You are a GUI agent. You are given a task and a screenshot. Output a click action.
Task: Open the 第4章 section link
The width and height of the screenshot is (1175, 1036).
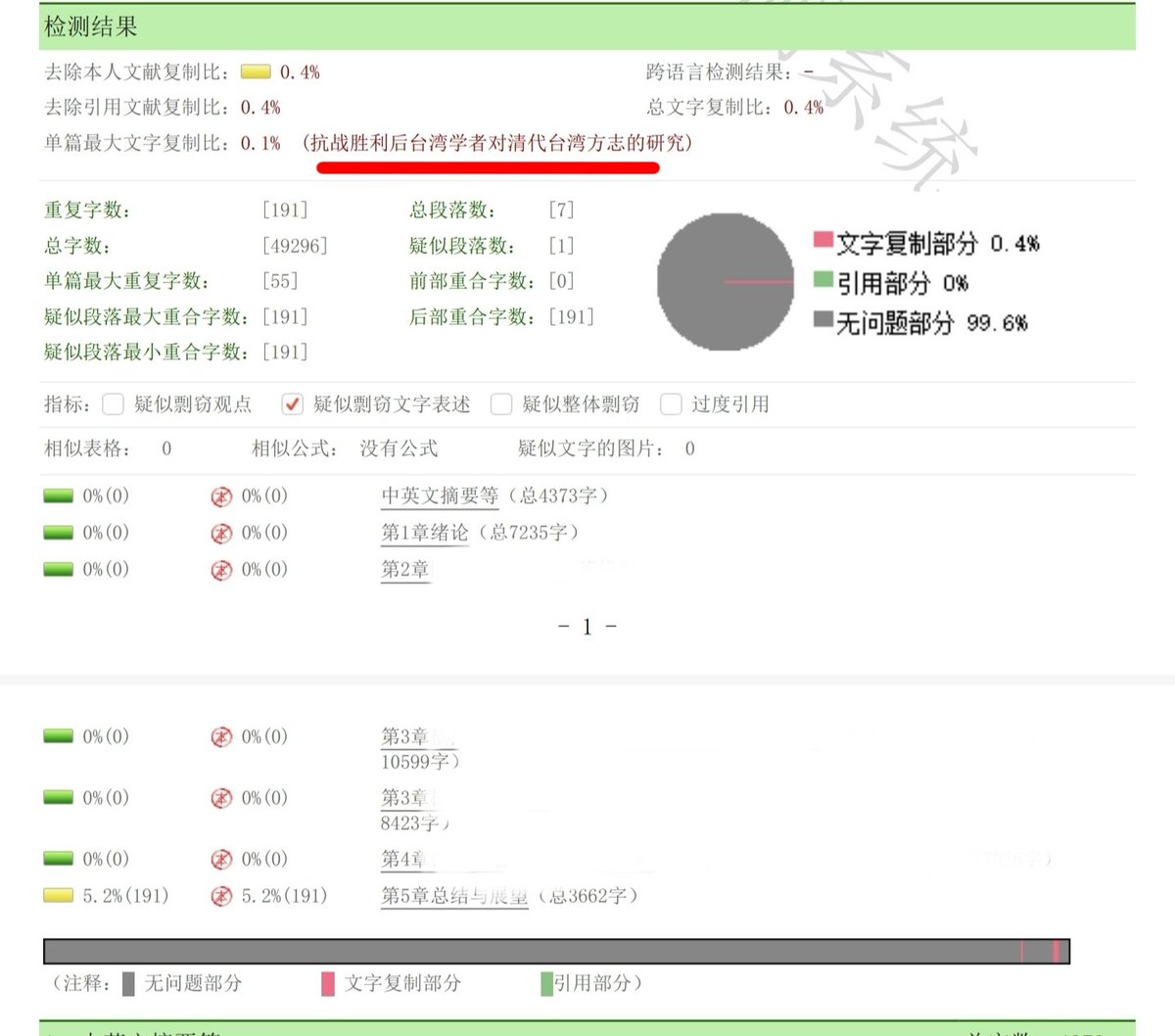coord(405,860)
